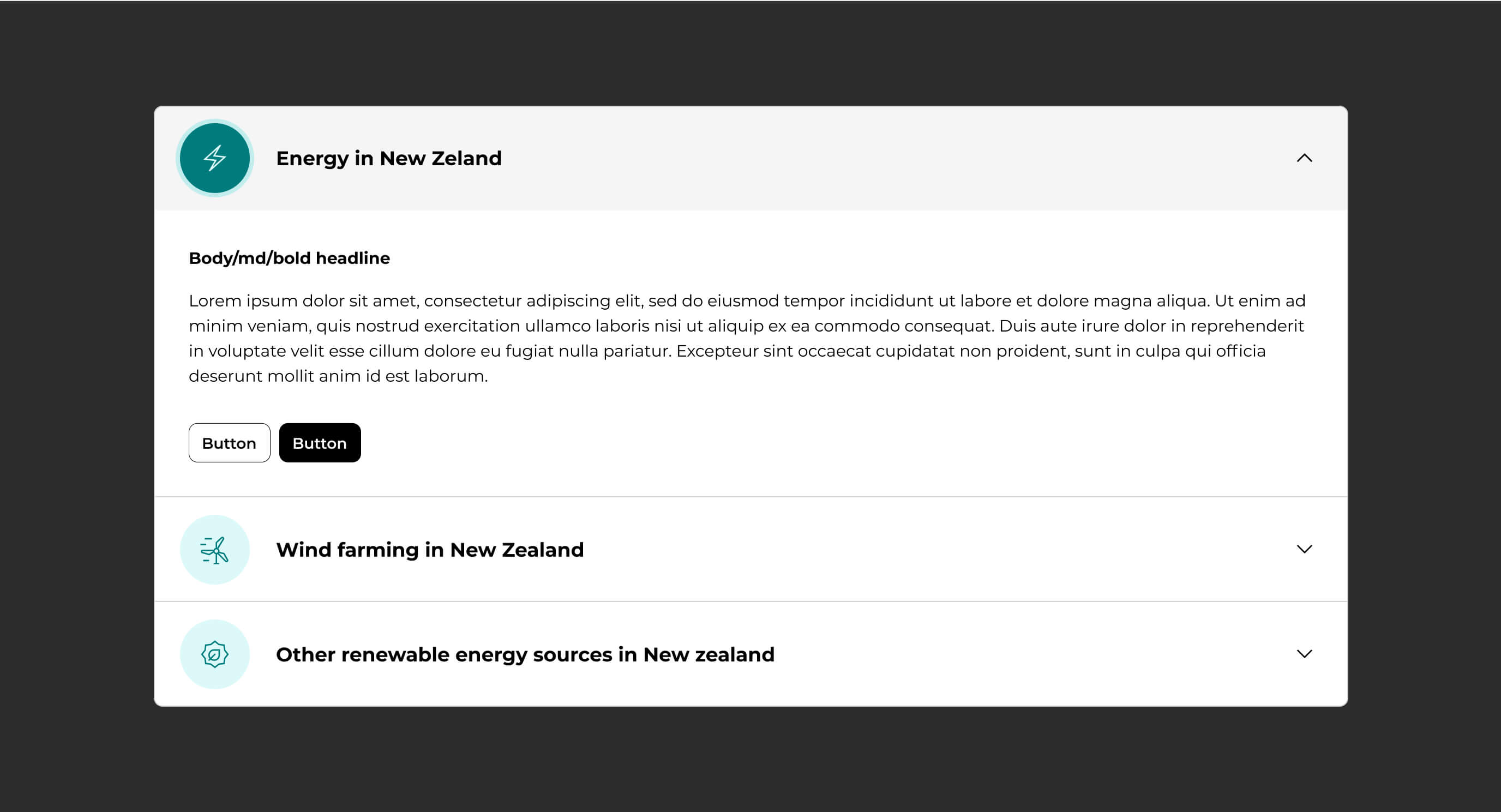Click the dark background outside the card
Viewport: 1501px width, 812px height.
(750, 52)
